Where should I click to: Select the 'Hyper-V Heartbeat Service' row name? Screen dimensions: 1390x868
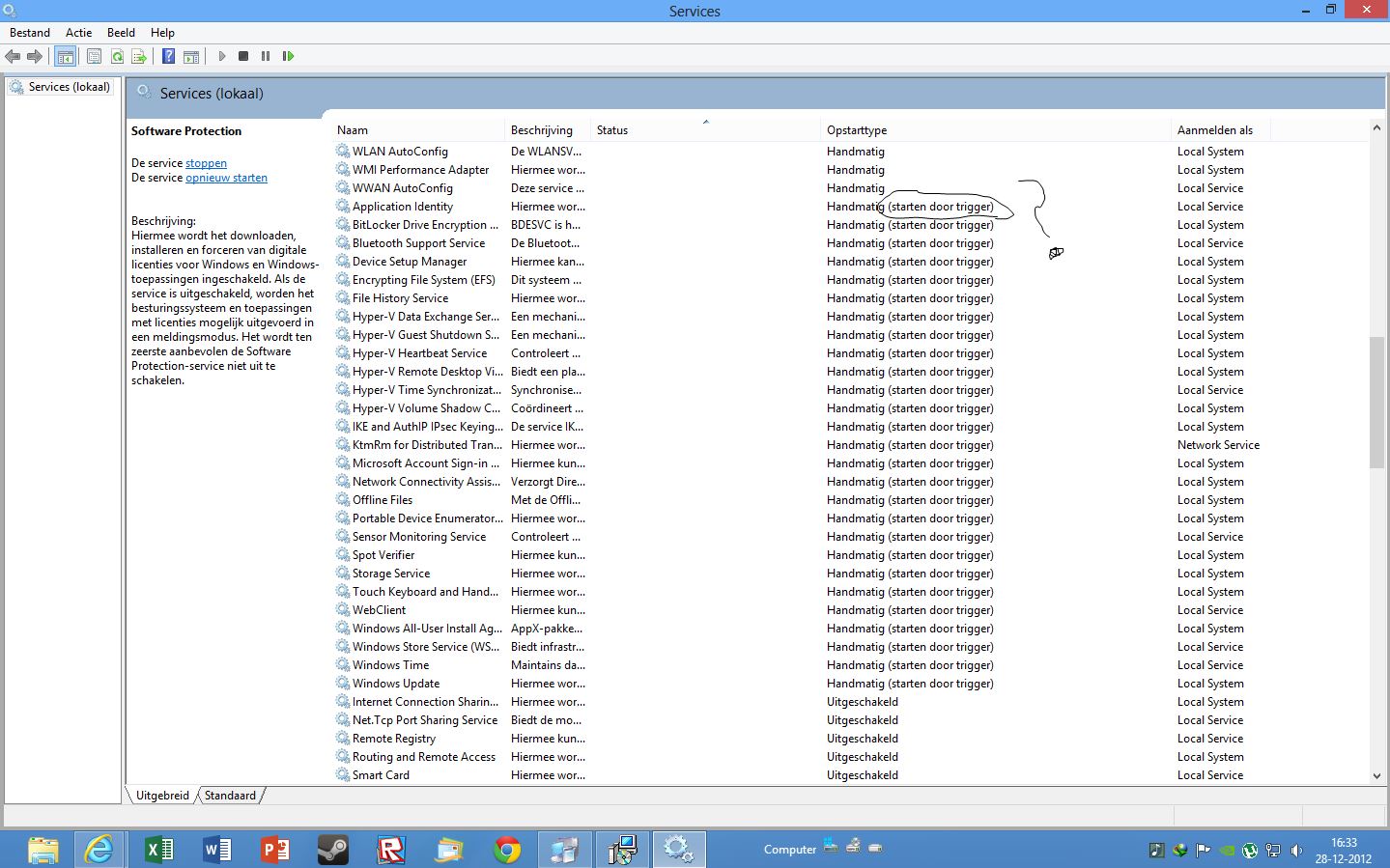[x=419, y=353]
